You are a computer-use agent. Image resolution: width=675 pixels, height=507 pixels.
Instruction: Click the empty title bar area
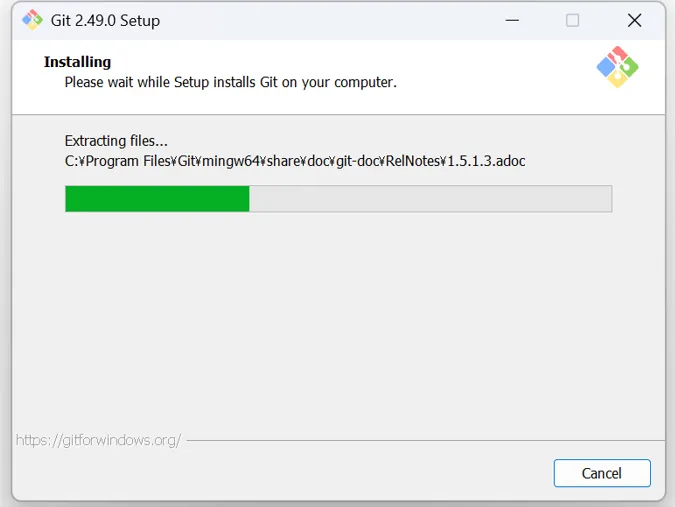pyautogui.click(x=330, y=20)
